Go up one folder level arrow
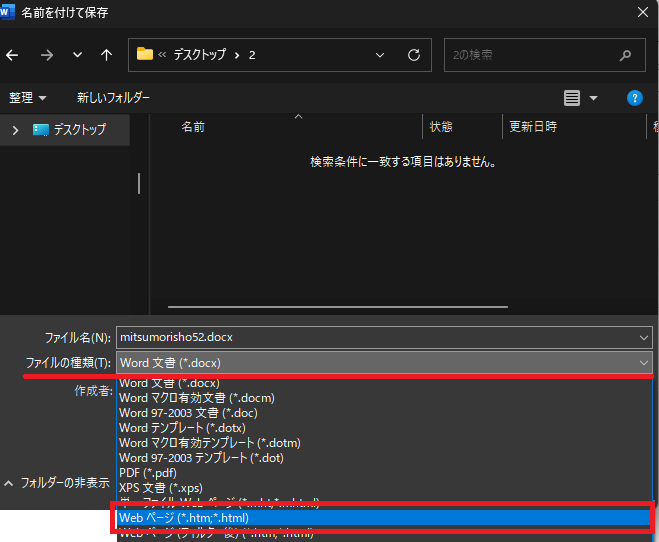Viewport: 659px width, 542px height. 106,55
